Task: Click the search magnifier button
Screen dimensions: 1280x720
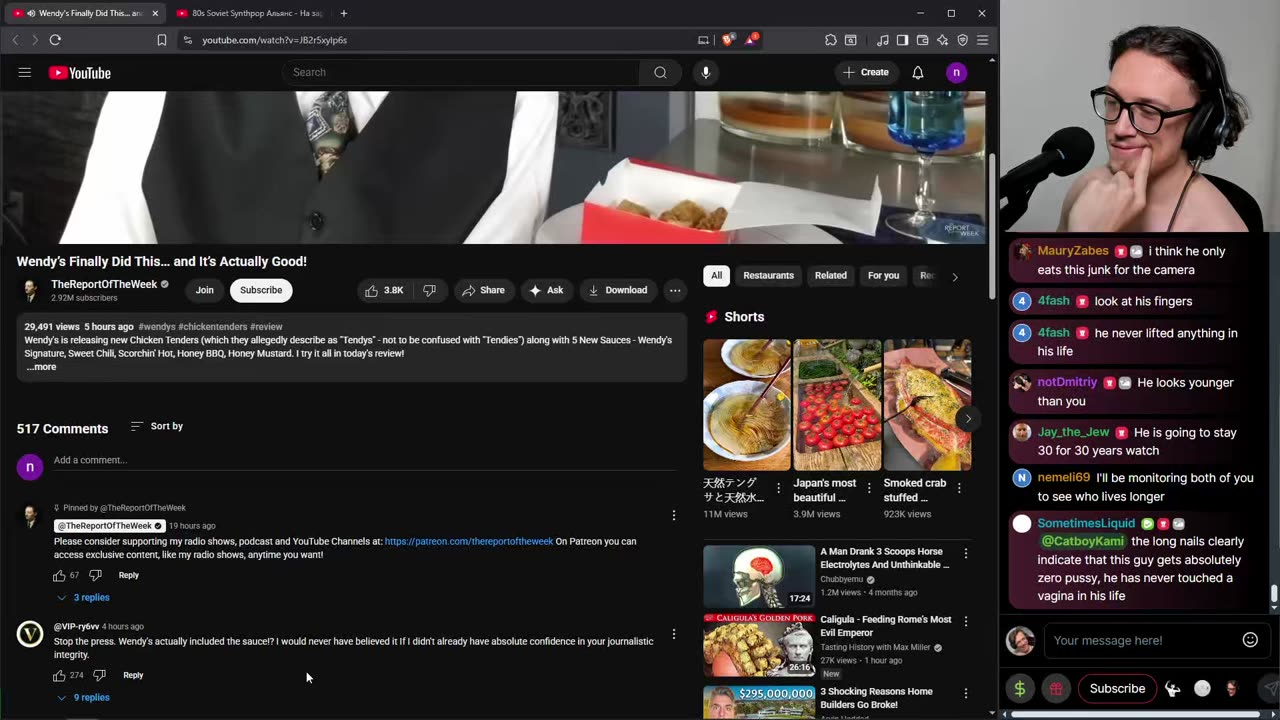Action: [660, 72]
